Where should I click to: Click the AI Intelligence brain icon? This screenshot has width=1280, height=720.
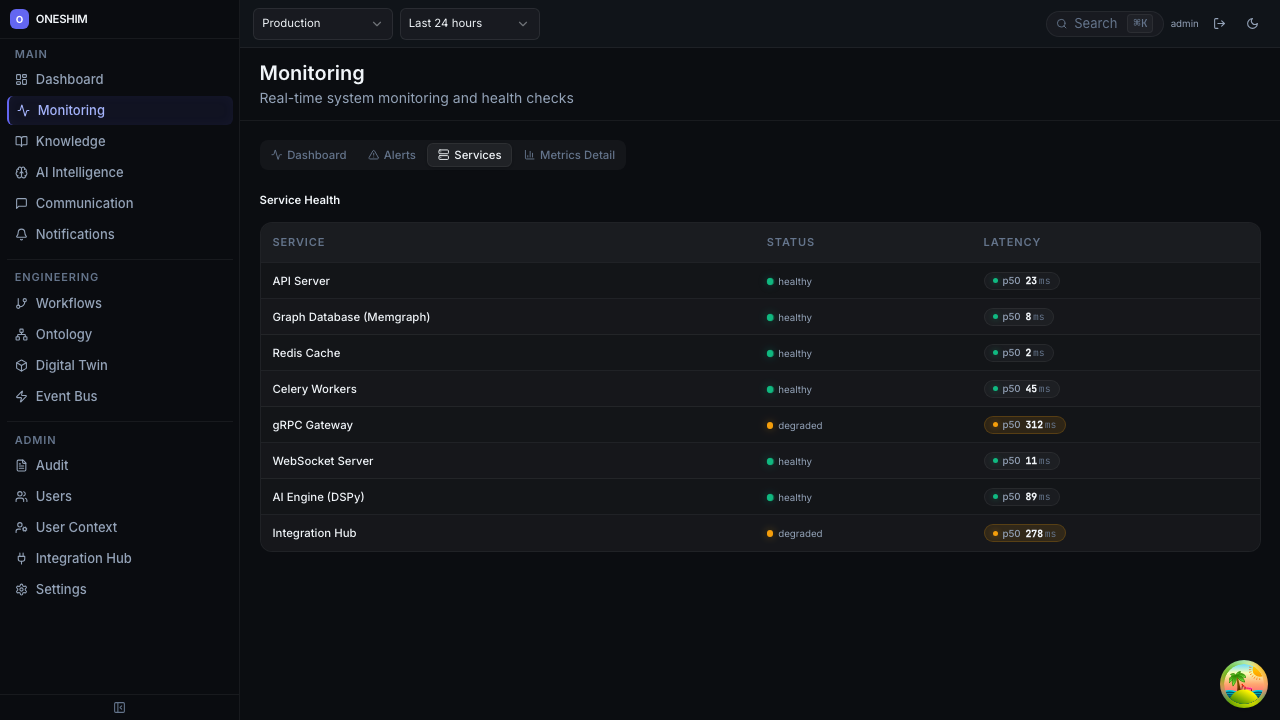21,172
